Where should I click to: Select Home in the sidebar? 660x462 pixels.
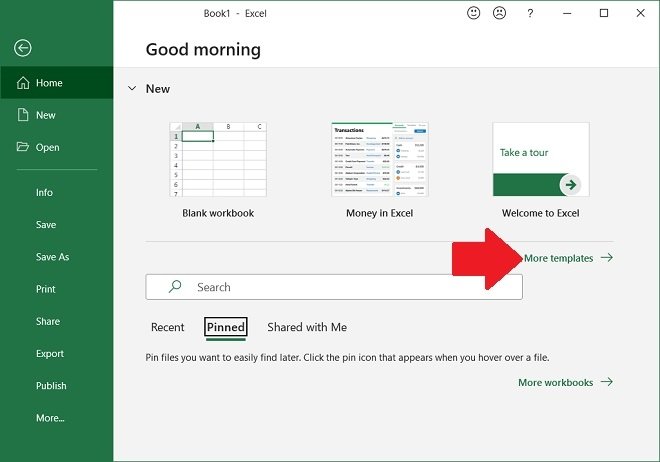tap(57, 82)
